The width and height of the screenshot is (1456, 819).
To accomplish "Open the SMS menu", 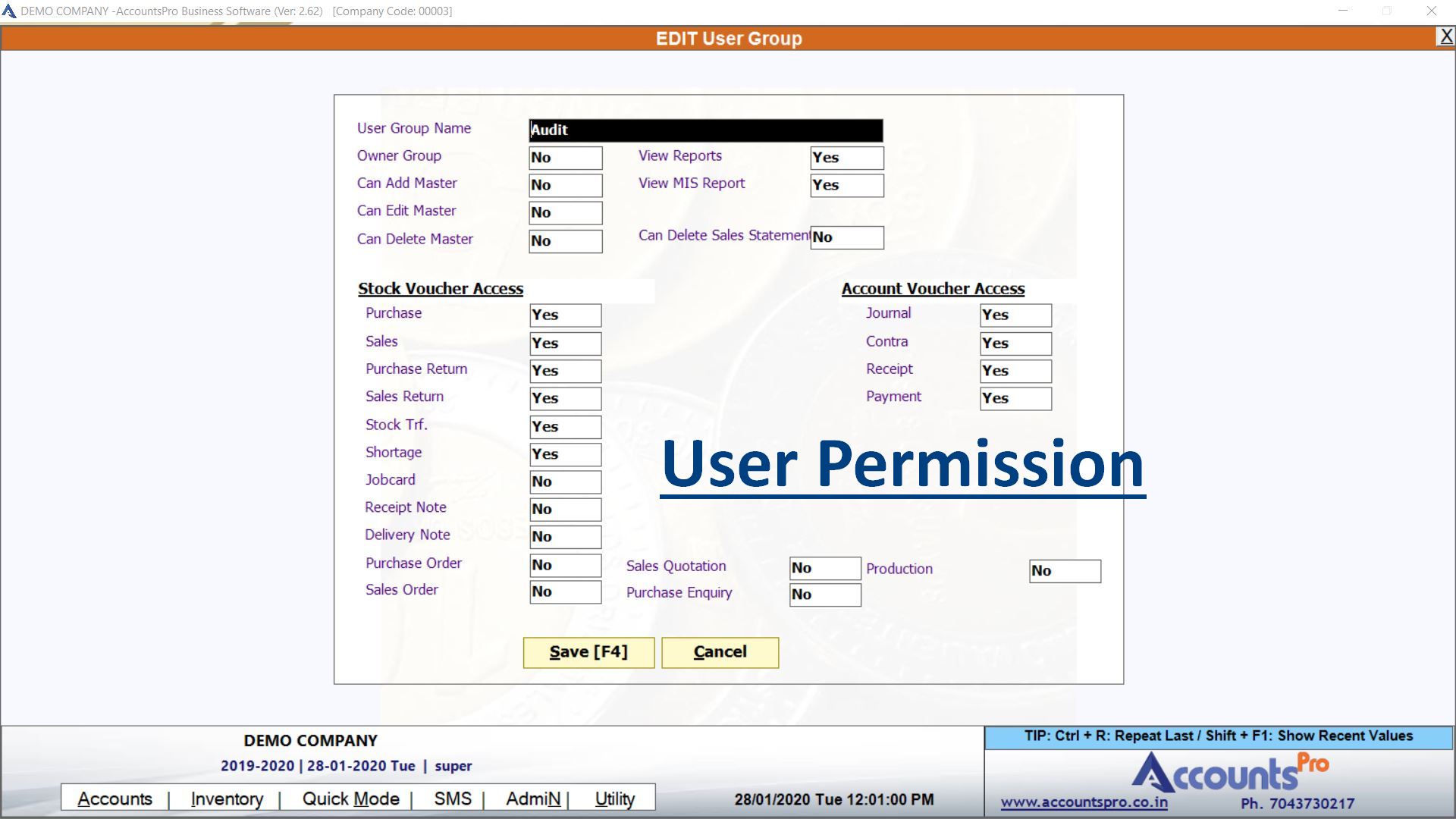I will click(453, 799).
